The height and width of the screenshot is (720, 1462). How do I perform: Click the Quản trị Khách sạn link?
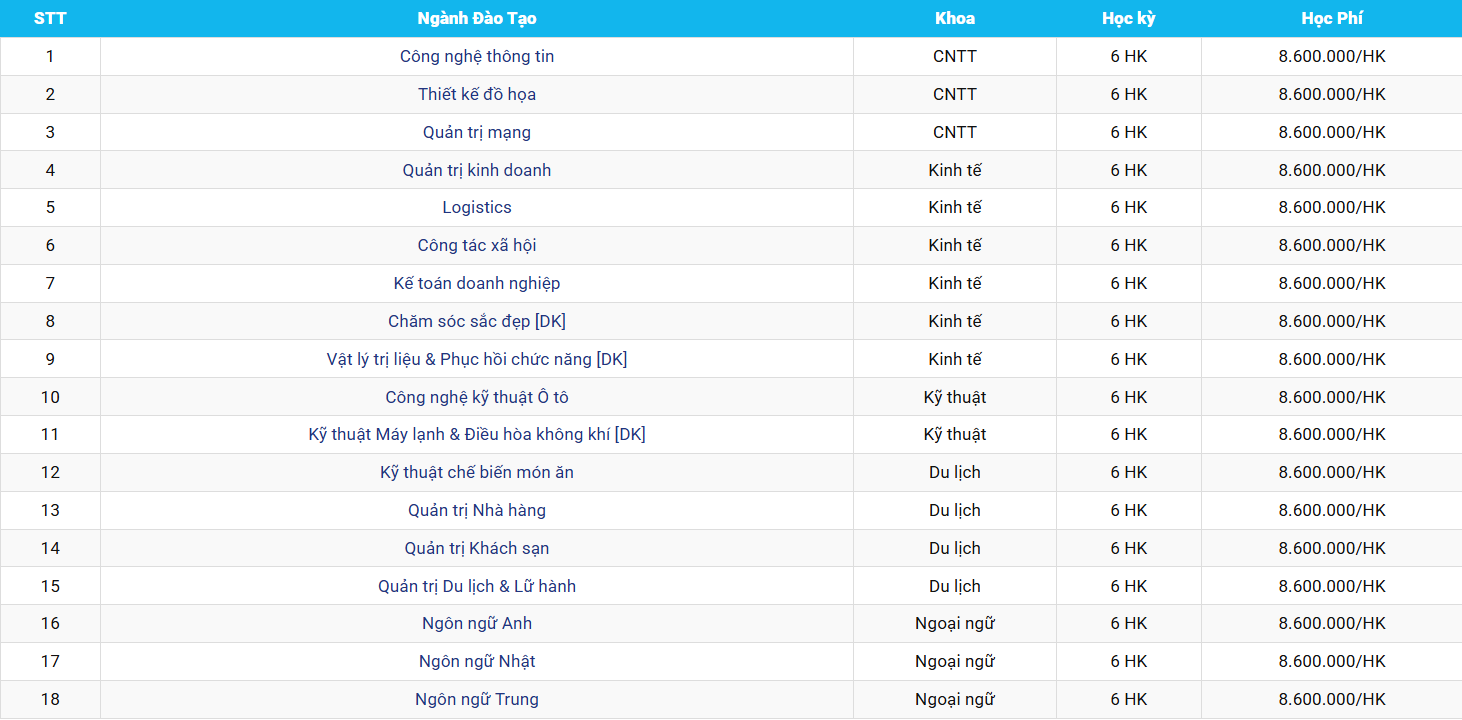477,549
